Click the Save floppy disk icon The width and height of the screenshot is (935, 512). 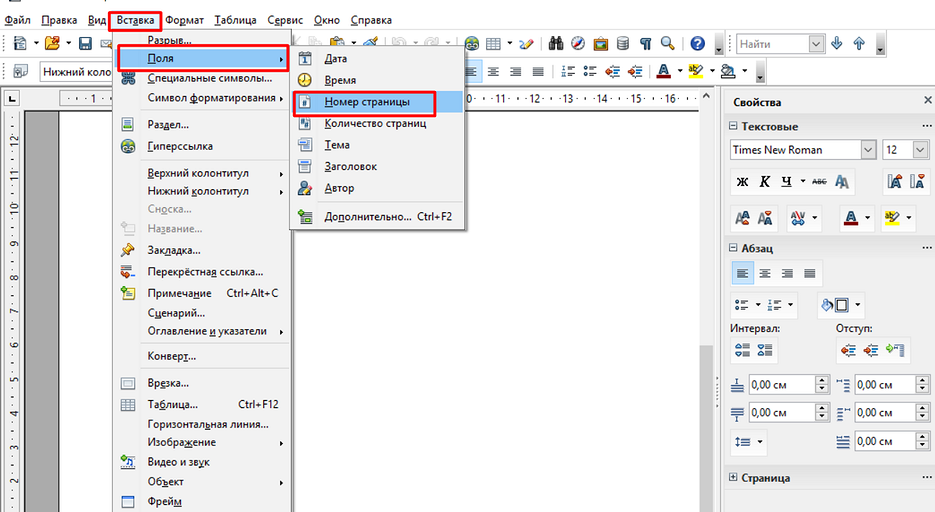(x=86, y=44)
